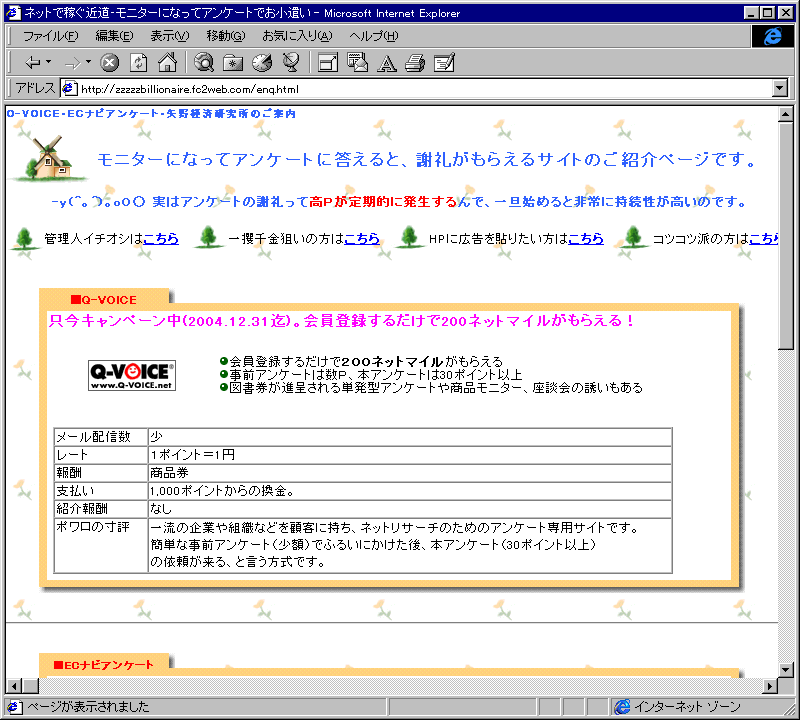Go back with the Back arrow button

[x=33, y=63]
